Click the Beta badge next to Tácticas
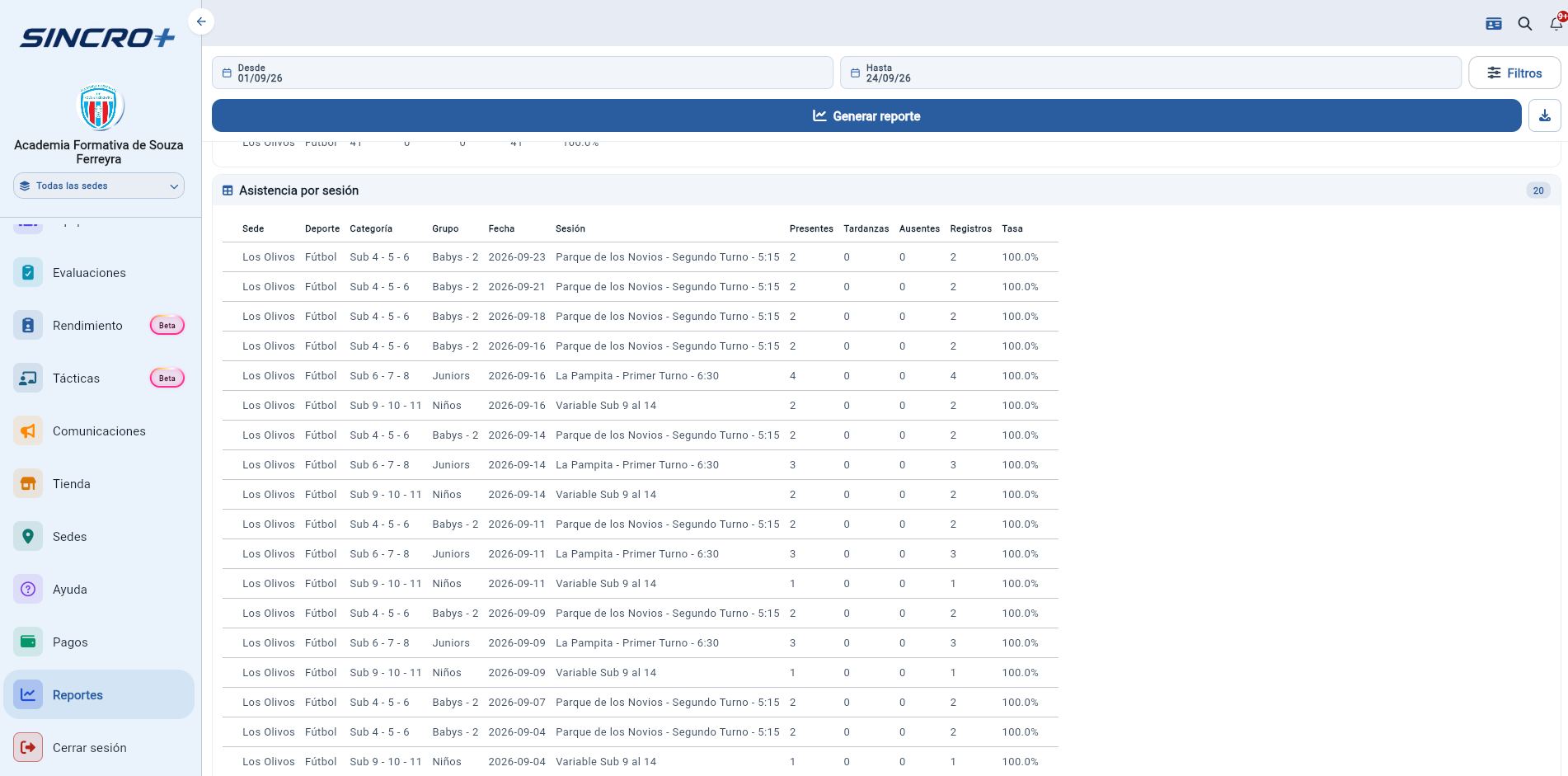 click(x=167, y=379)
